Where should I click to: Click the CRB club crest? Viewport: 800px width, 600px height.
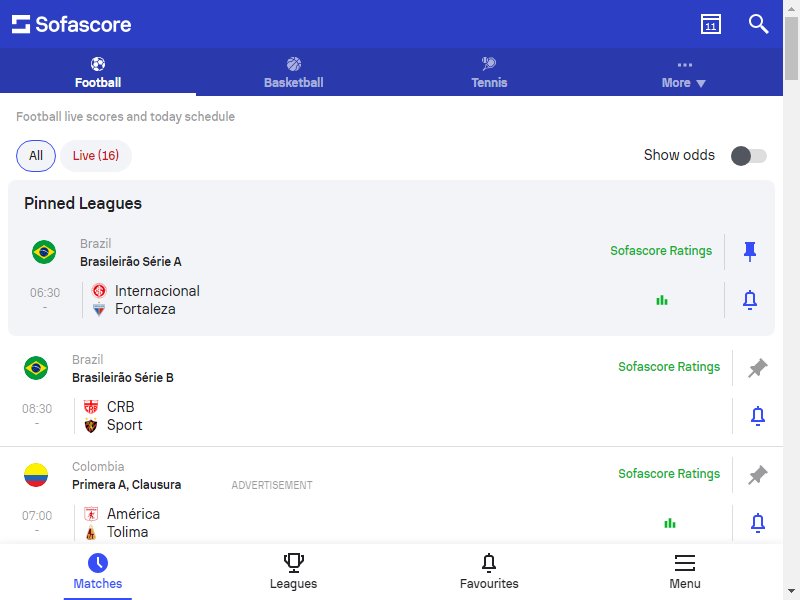click(91, 407)
